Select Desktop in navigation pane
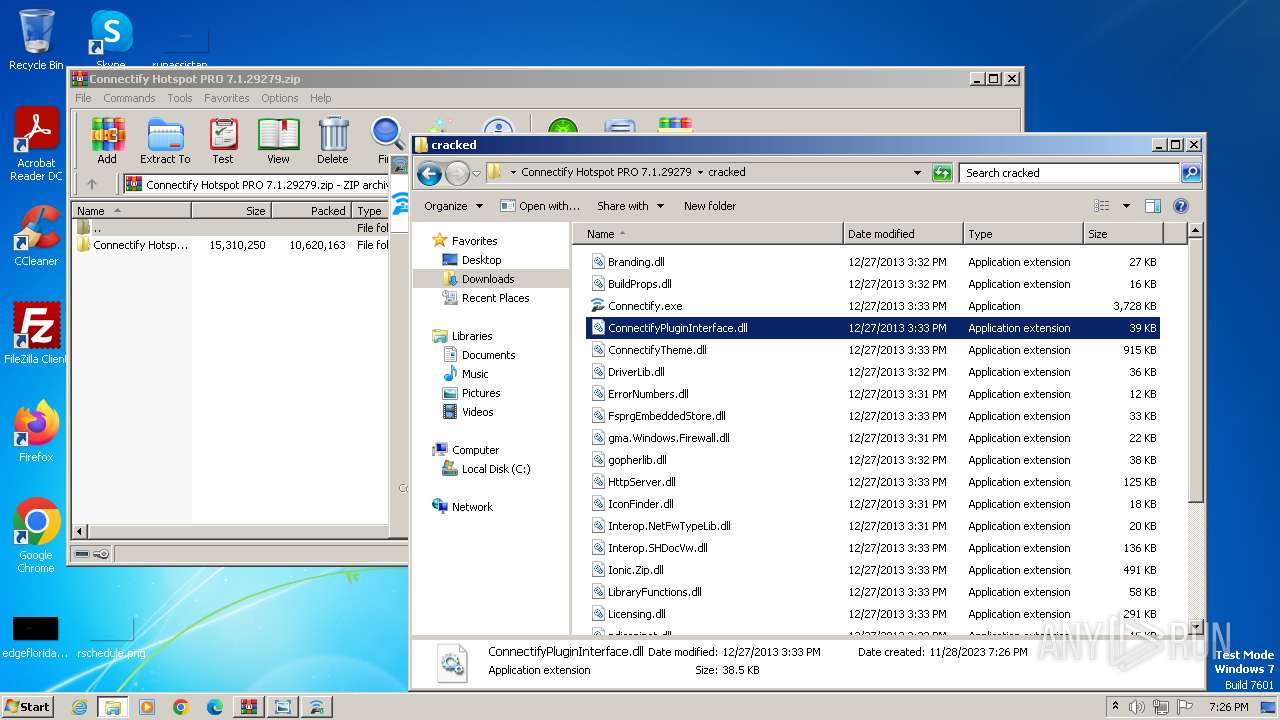Screen dimensions: 1280x720 click(481, 260)
